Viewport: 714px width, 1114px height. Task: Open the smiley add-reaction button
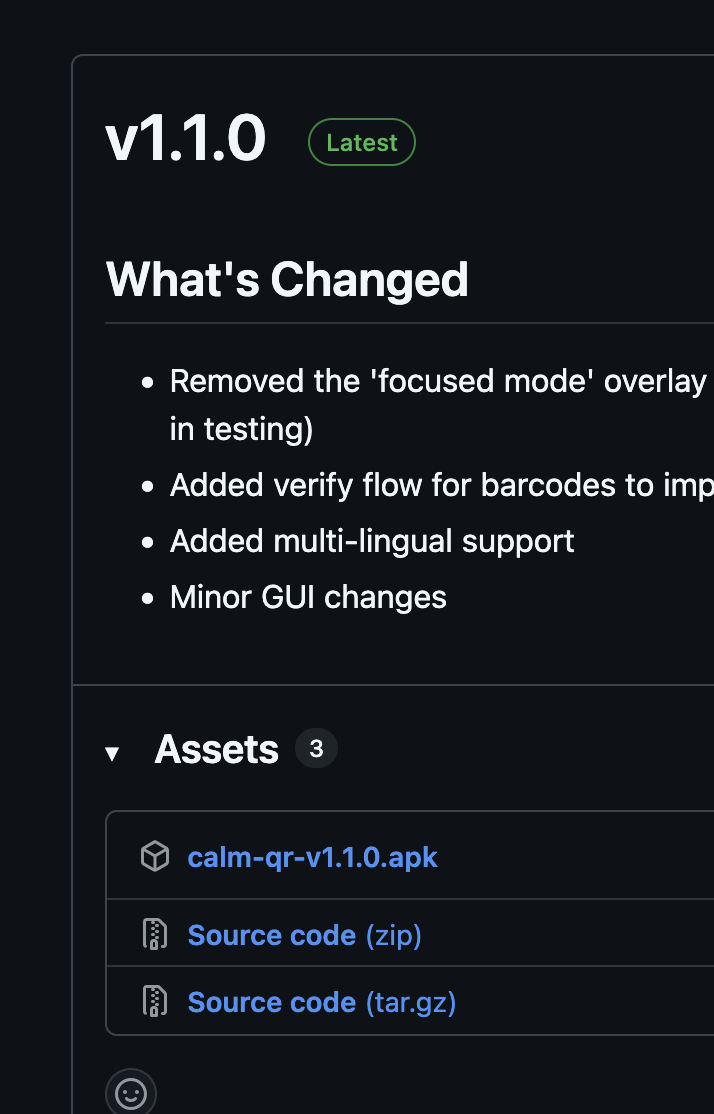click(131, 1093)
